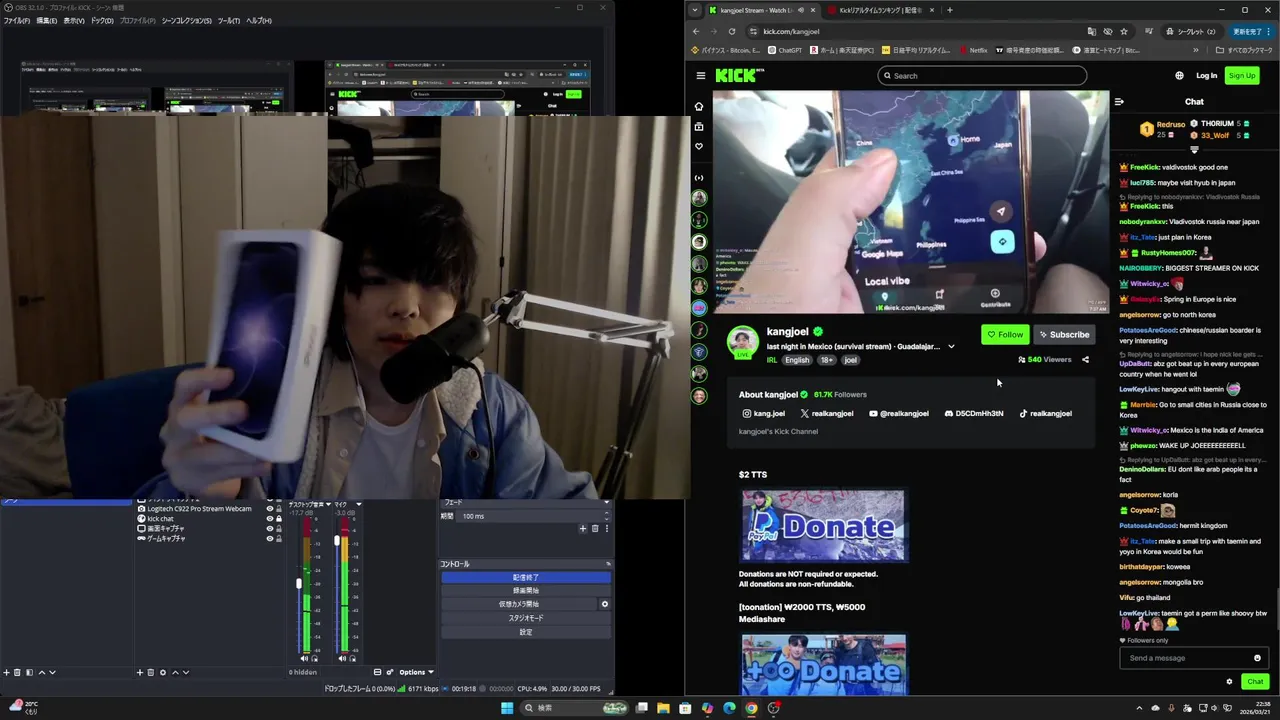The image size is (1280, 720).
Task: Add a new scene in OBS scenes dock
Action: coord(6,672)
